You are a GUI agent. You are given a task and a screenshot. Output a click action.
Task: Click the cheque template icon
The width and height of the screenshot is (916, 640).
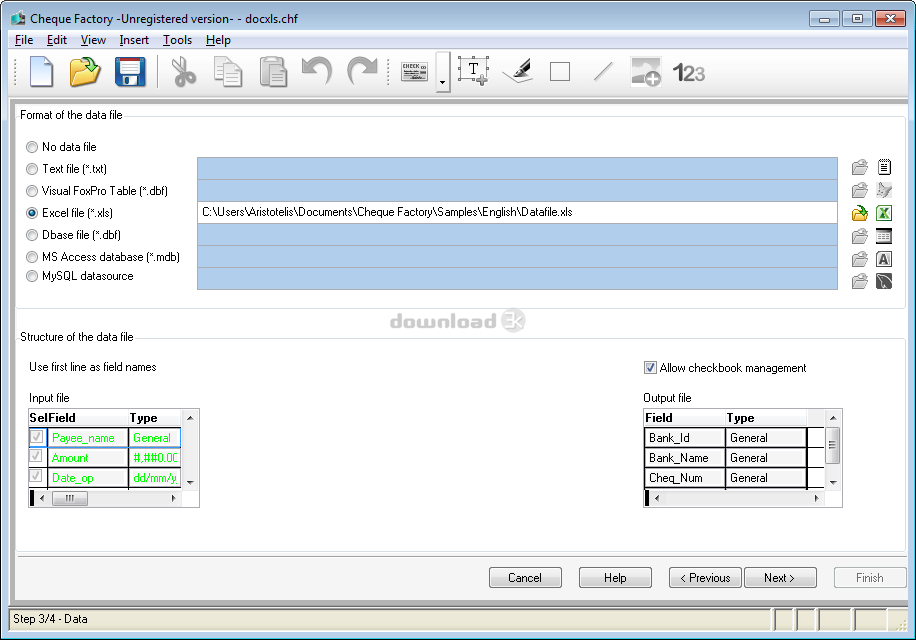pos(414,72)
